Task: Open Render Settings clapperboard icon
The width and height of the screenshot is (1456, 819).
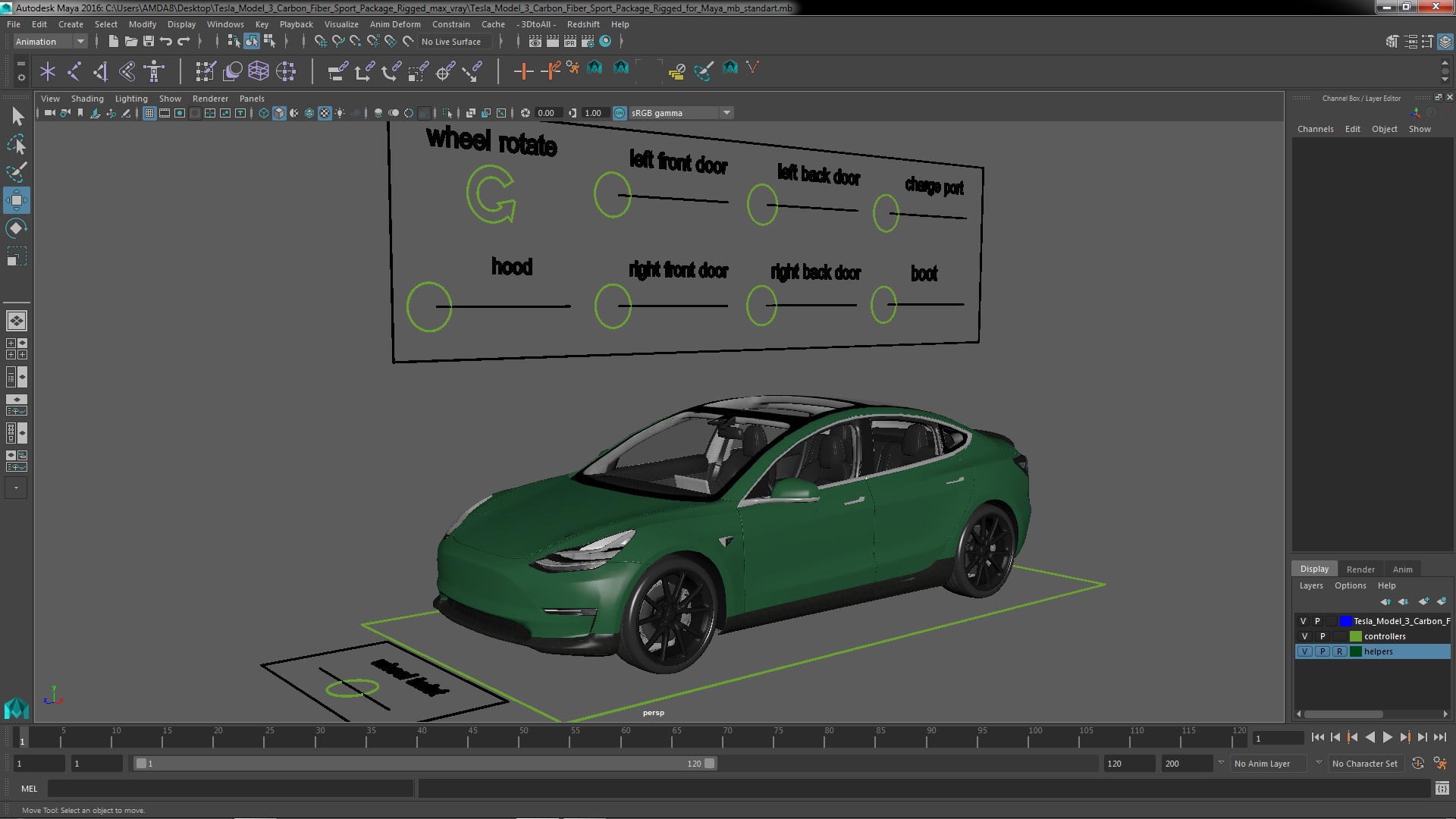Action: [588, 42]
